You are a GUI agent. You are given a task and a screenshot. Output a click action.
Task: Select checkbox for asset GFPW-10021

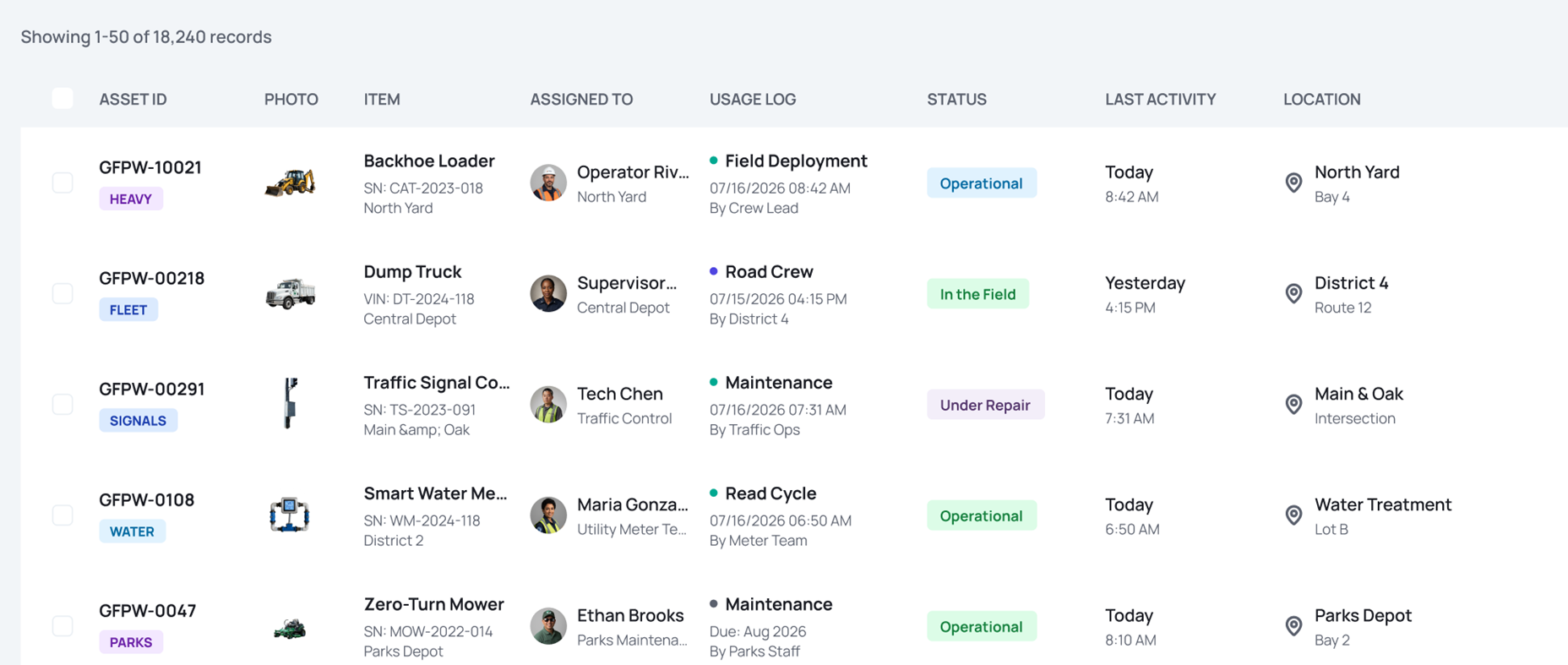pos(63,183)
